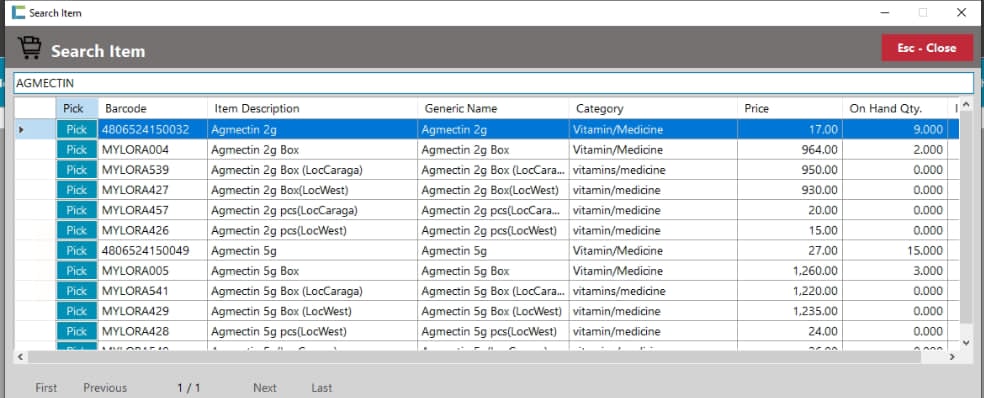Pick the MYLORA004 Agmectin 2g Box item
The height and width of the screenshot is (398, 984).
tap(77, 150)
